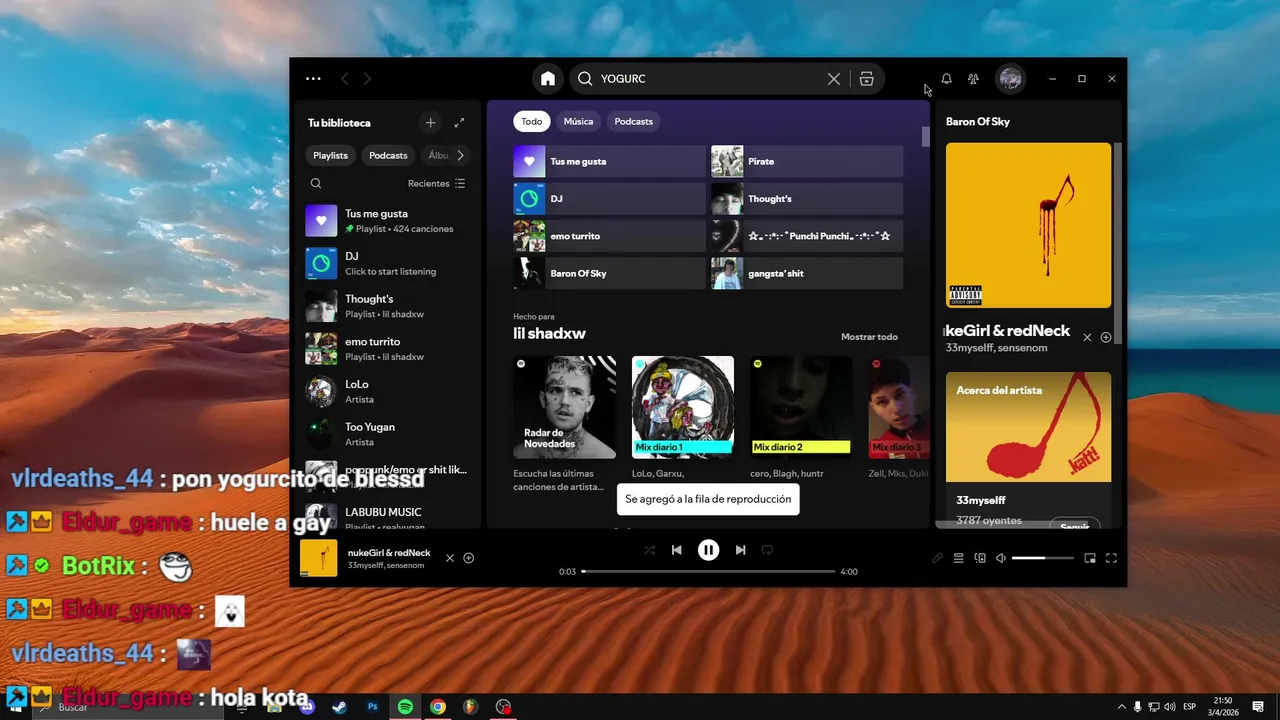
Task: Add nukeGirl & redNeck to liked in the player bar
Action: [468, 558]
